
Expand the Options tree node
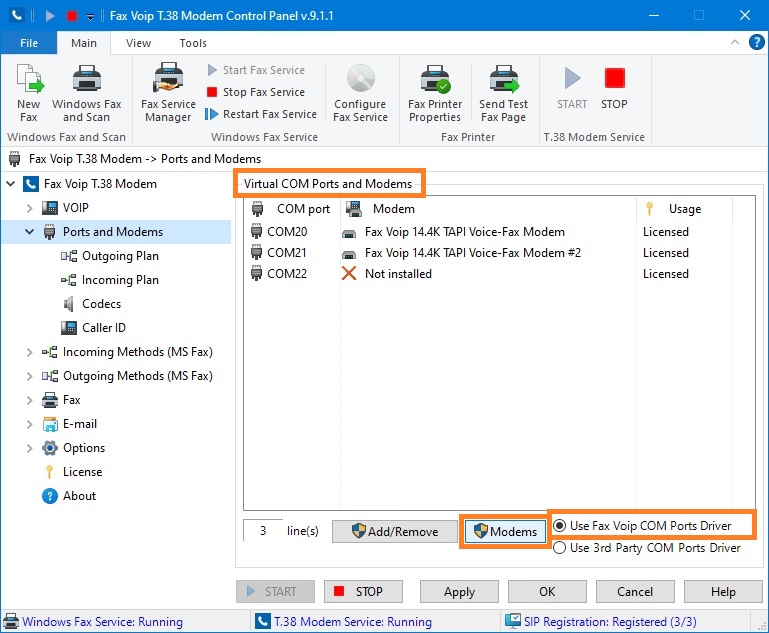[x=29, y=448]
